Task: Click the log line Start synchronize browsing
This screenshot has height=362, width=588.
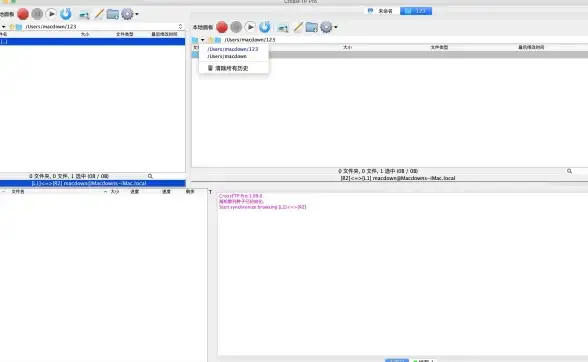Action: 262,207
